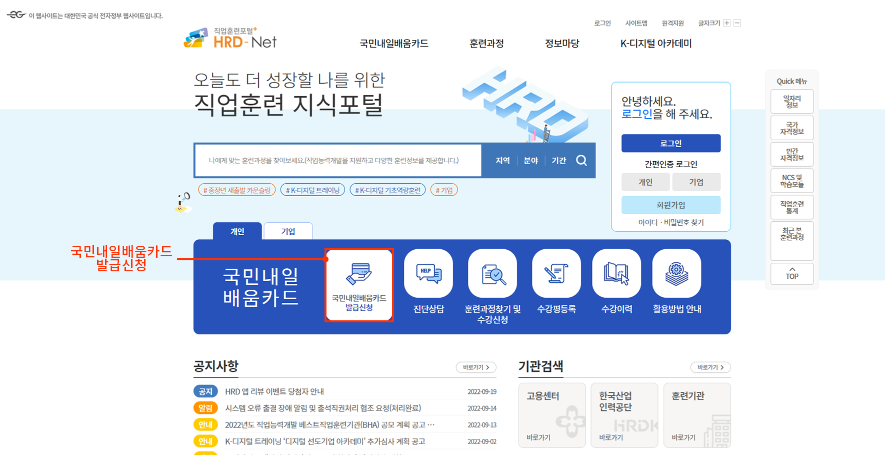This screenshot has width=885, height=455.
Task: Open the 한국산업인력공단 card
Action: tap(624, 415)
